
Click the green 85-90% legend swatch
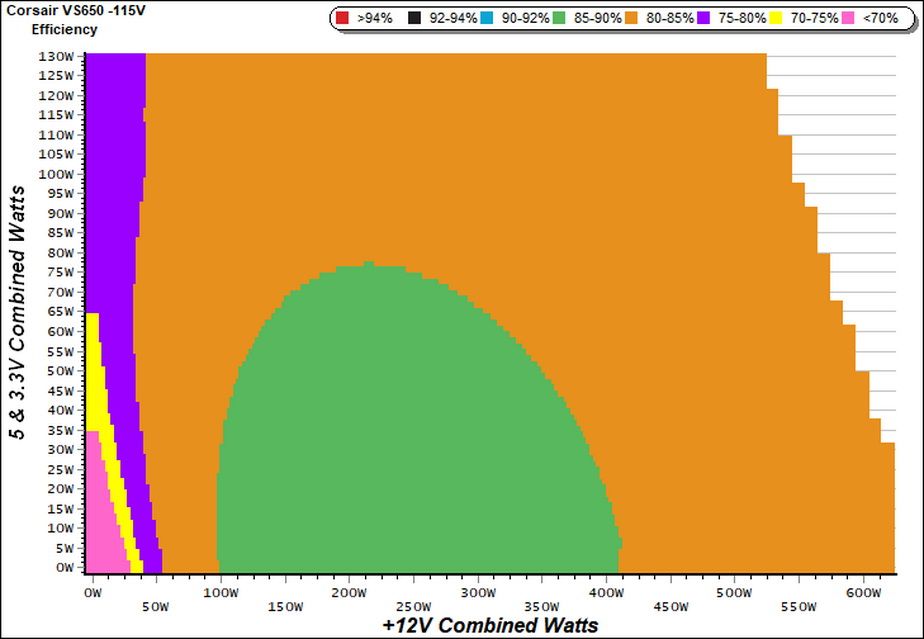[559, 18]
